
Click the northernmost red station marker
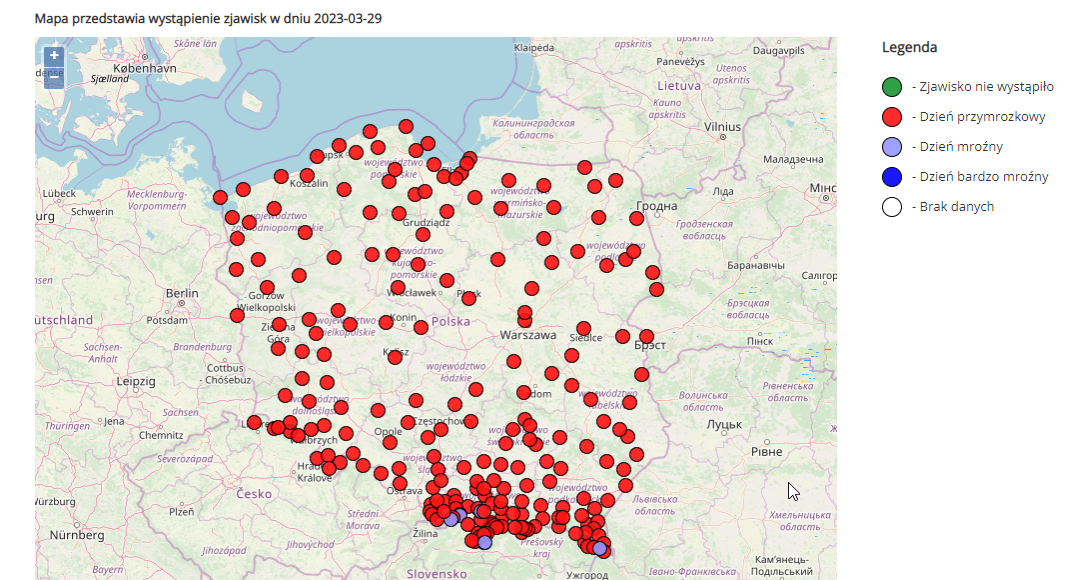coord(406,126)
